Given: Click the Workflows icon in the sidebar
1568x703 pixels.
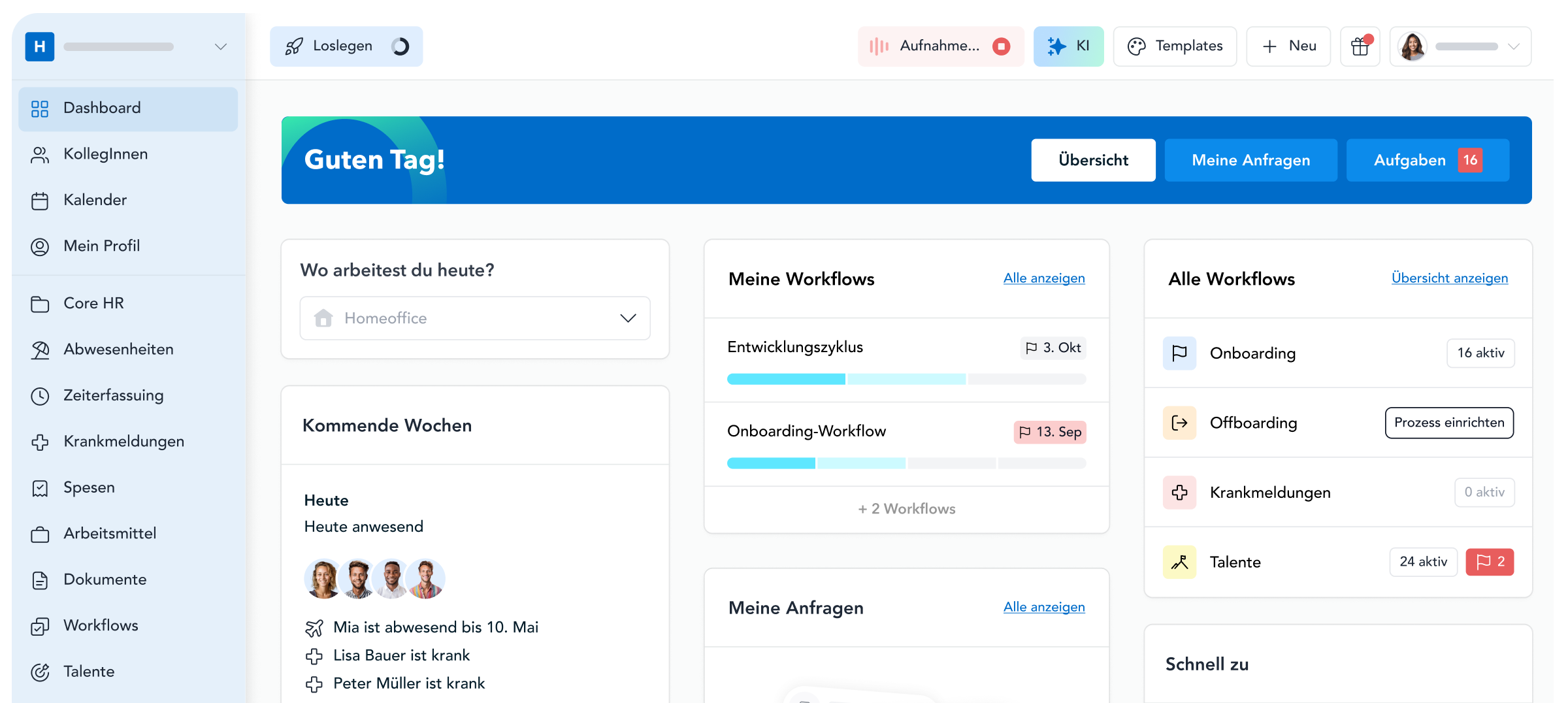Looking at the screenshot, I should [40, 627].
